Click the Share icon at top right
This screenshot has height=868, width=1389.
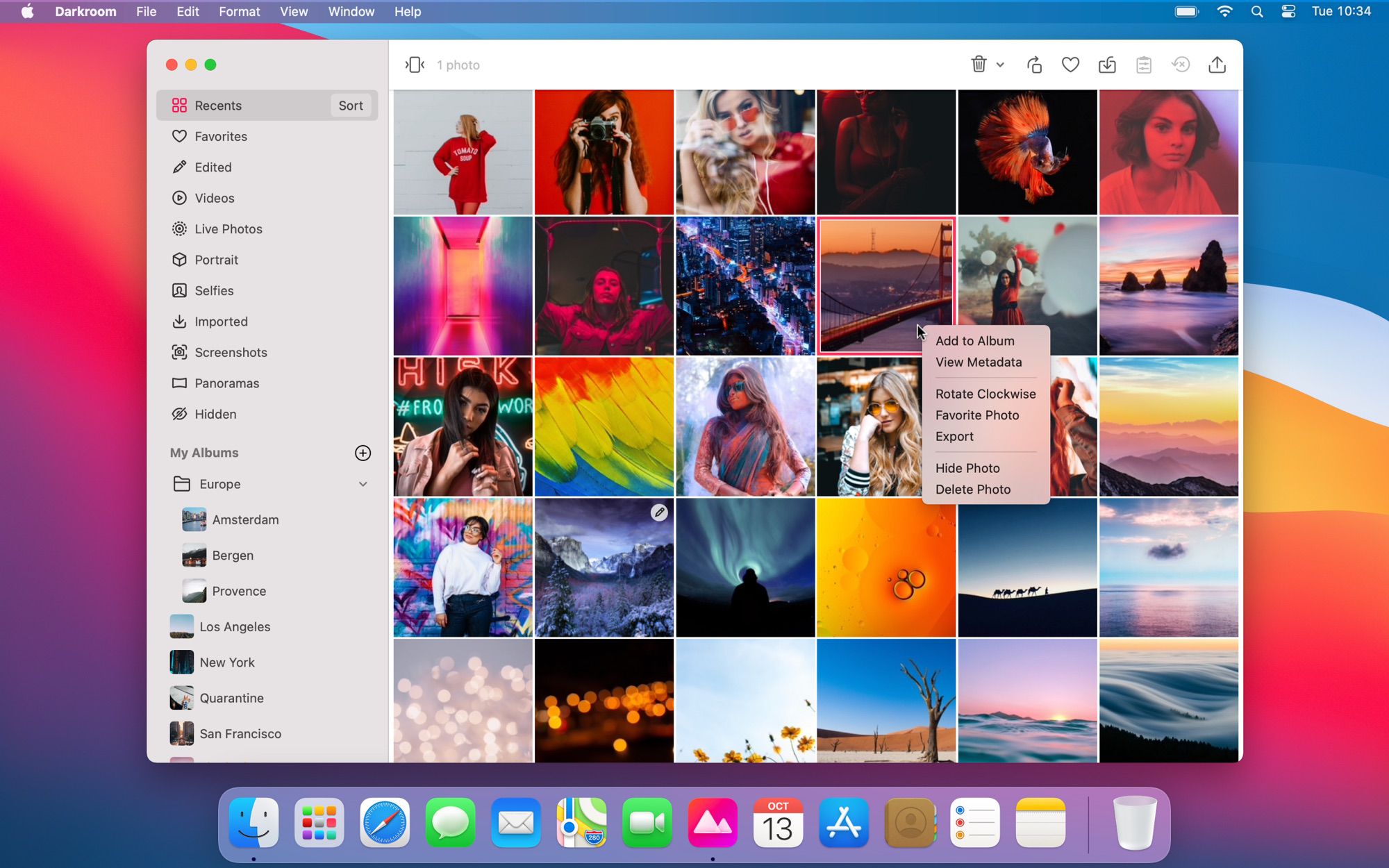tap(1217, 65)
